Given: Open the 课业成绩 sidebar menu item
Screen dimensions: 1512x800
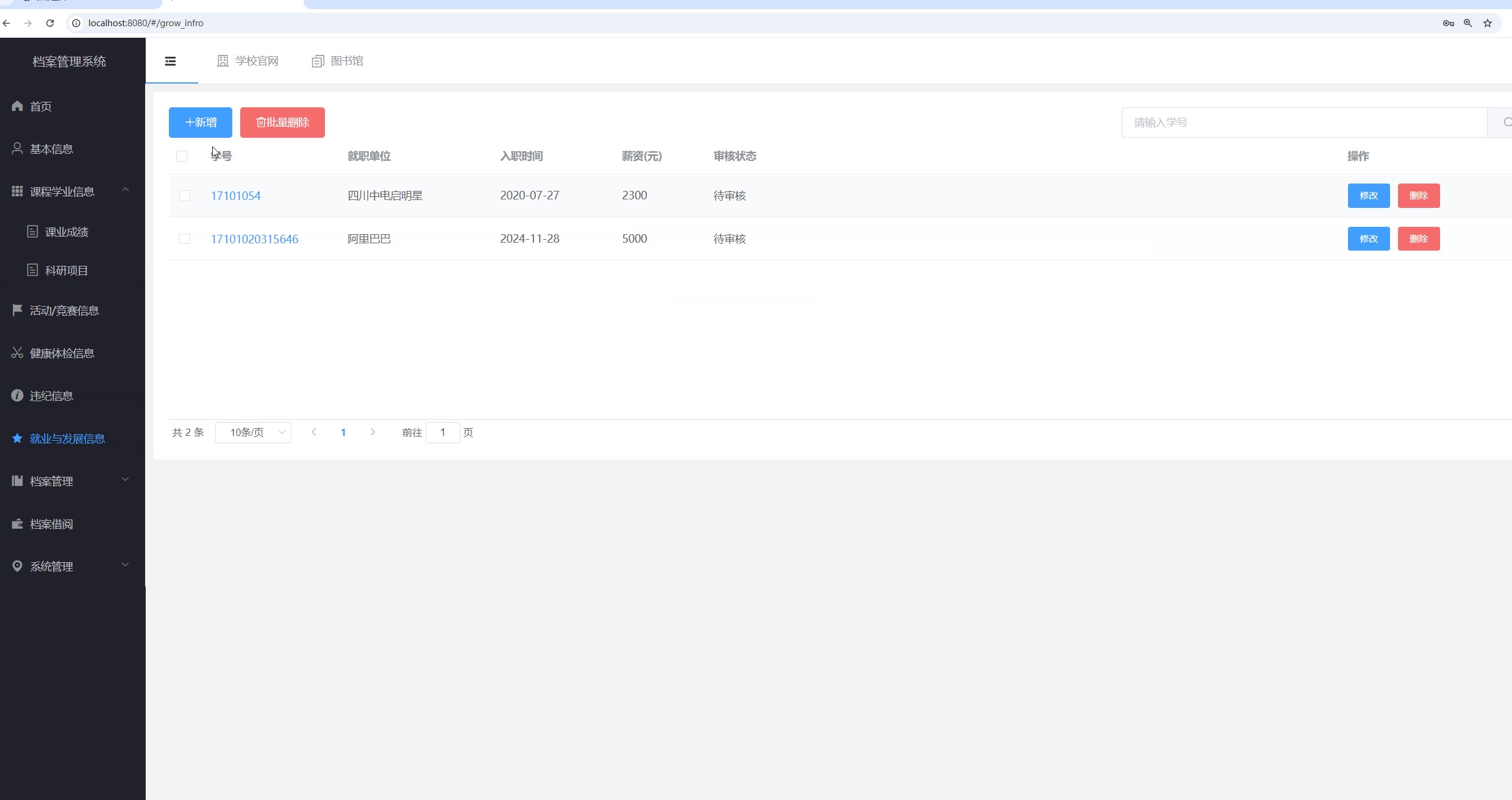Looking at the screenshot, I should pos(66,232).
